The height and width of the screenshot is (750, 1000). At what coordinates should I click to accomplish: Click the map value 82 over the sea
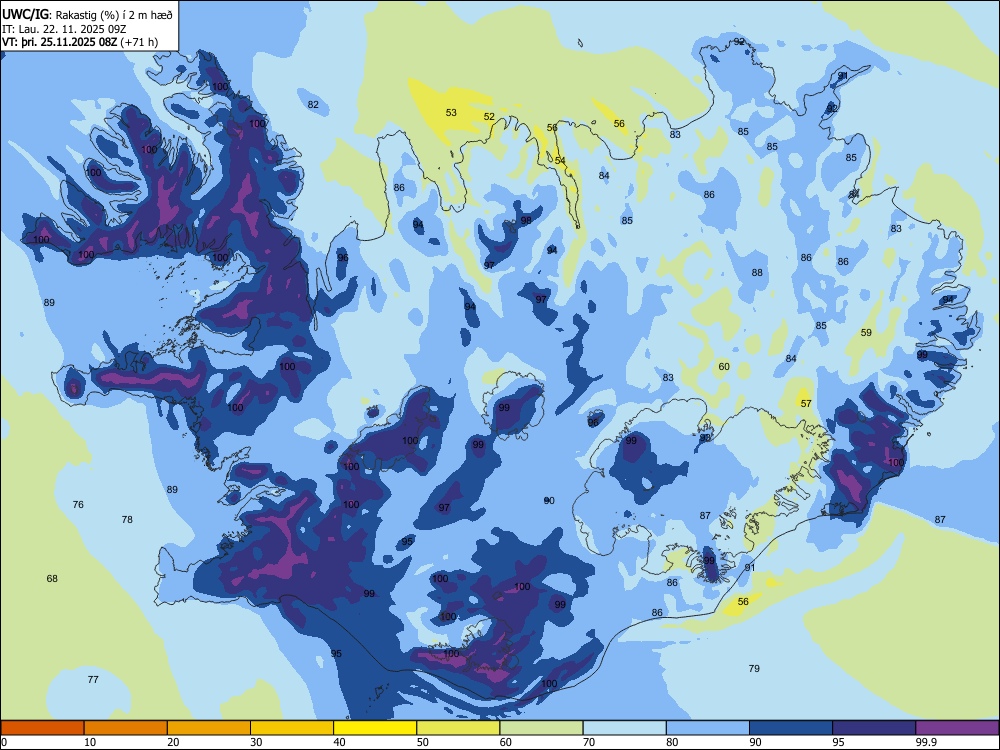(x=313, y=105)
